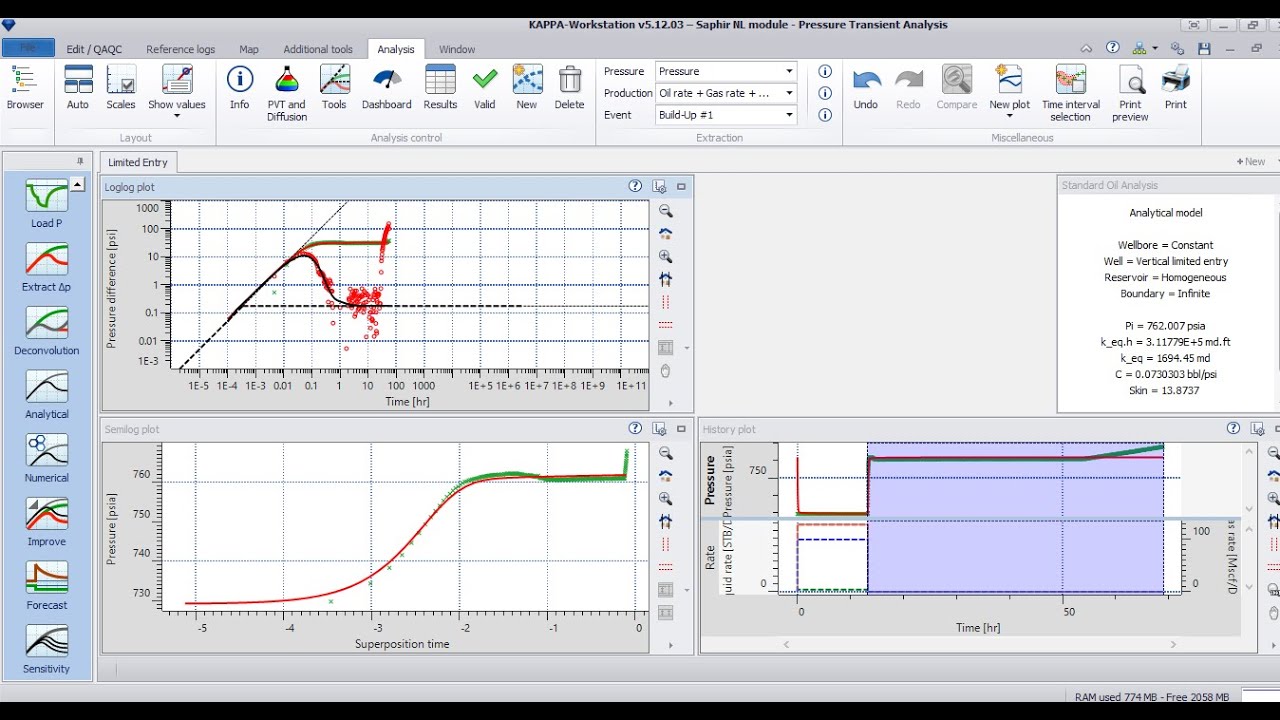The image size is (1280, 720).
Task: Undo the last action
Action: tap(866, 80)
